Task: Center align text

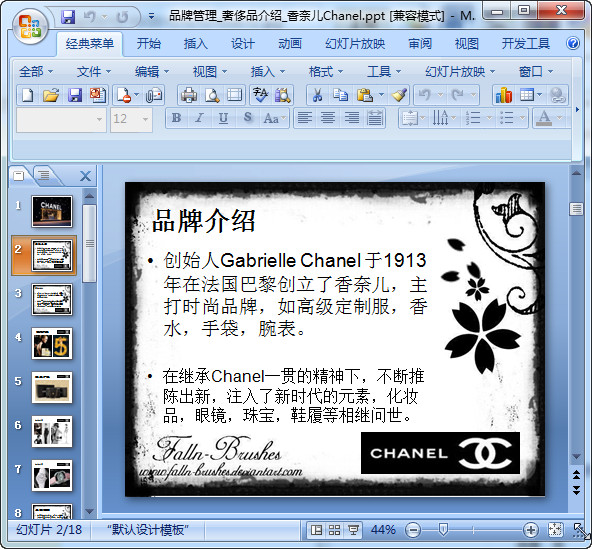Action: pyautogui.click(x=328, y=118)
